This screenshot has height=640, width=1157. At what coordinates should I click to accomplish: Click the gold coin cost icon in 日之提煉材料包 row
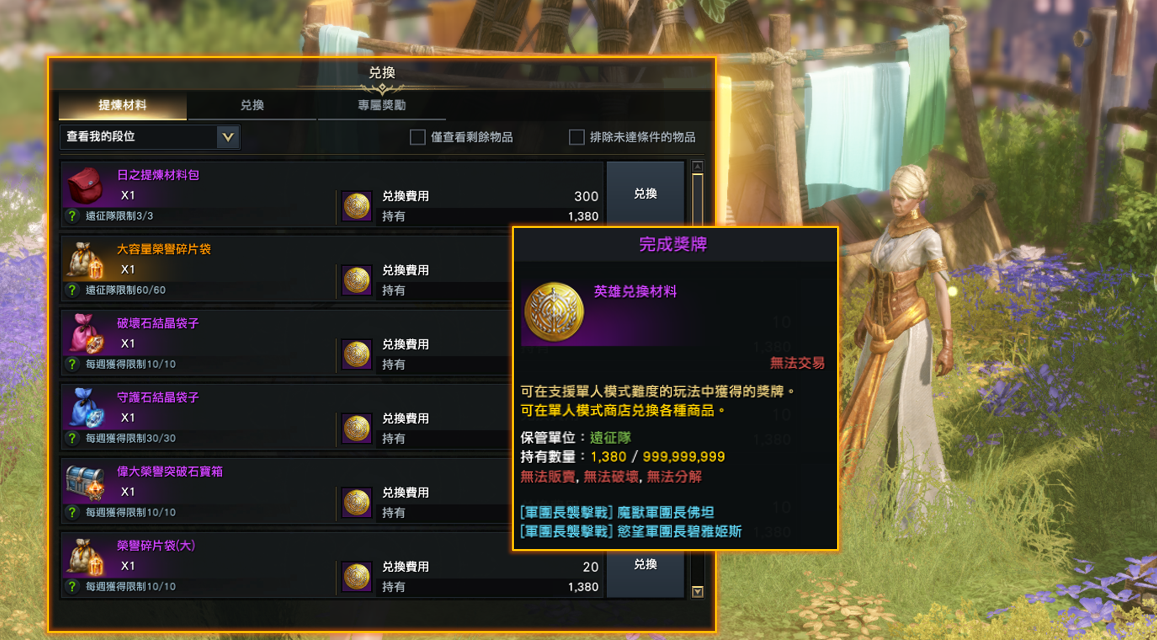(x=357, y=206)
